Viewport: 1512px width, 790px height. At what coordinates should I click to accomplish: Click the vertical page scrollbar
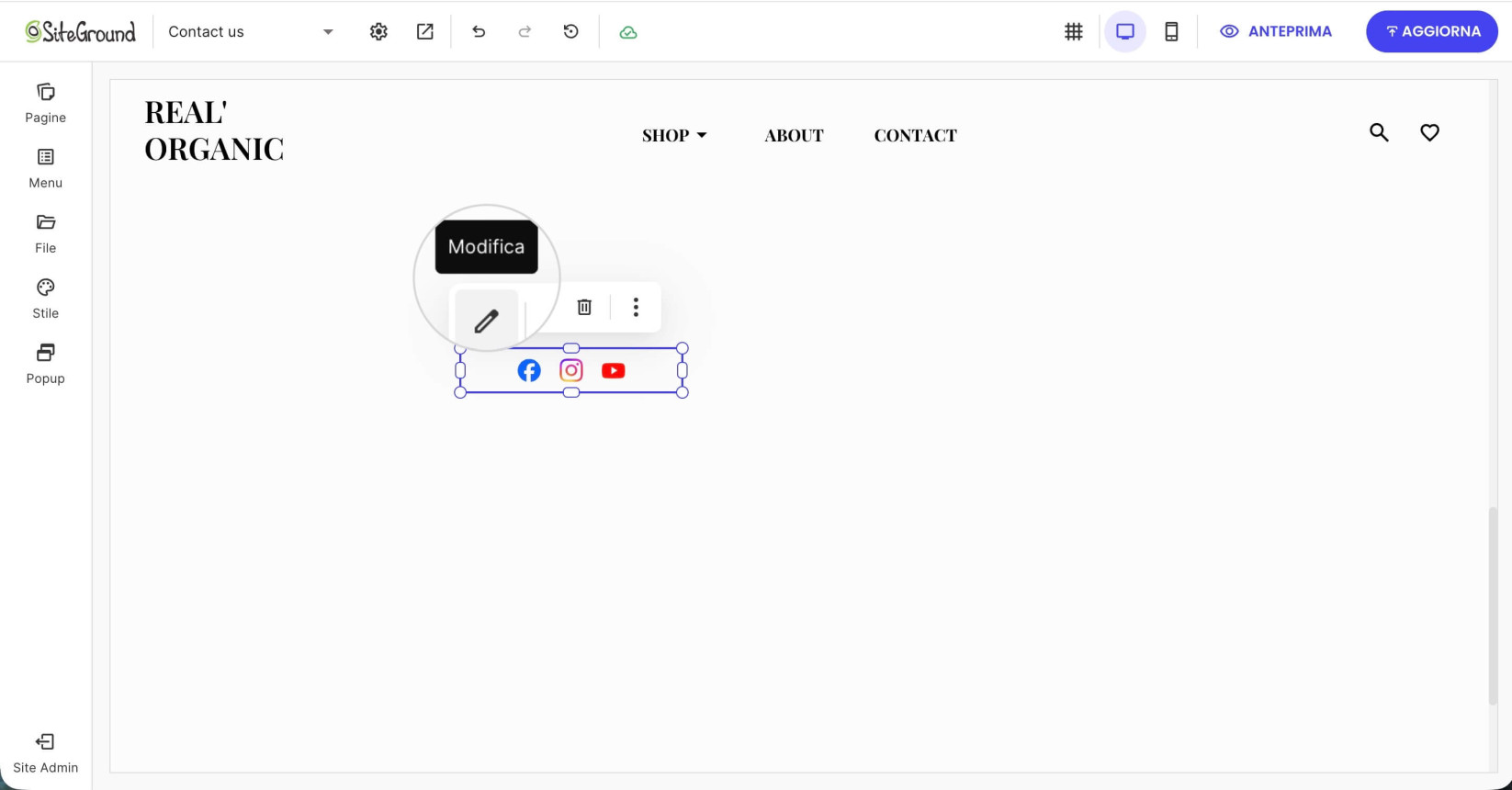[x=1493, y=606]
